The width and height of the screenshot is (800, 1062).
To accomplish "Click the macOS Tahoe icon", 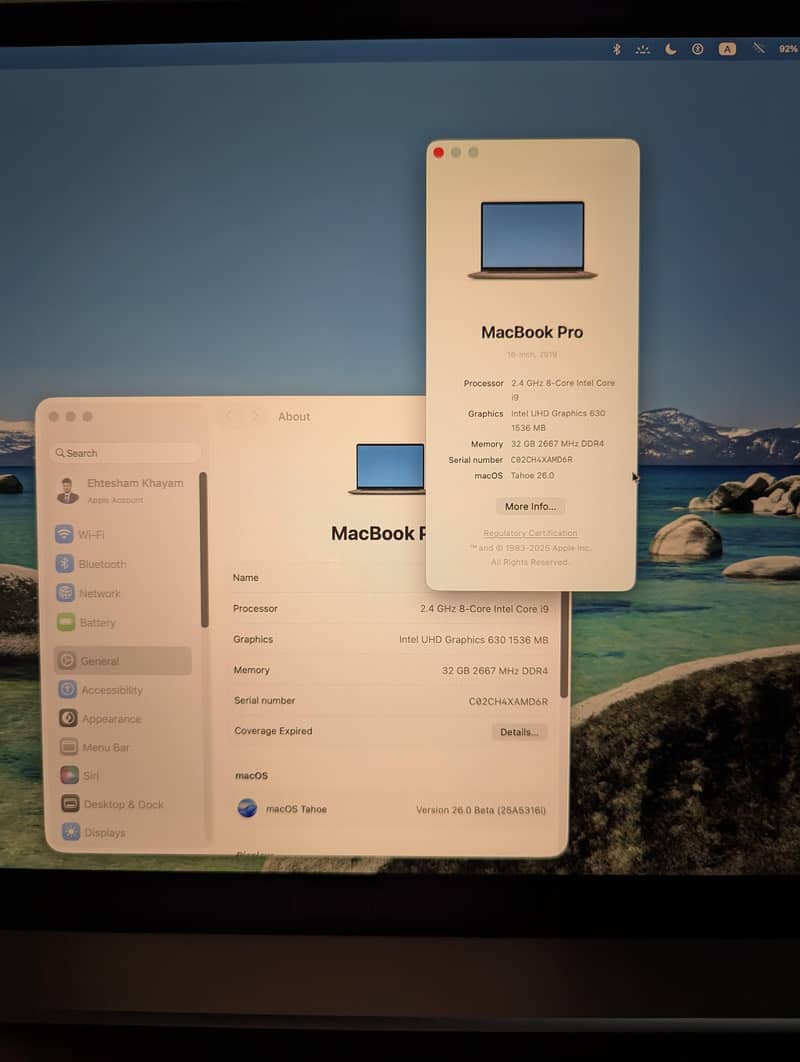I will [247, 808].
